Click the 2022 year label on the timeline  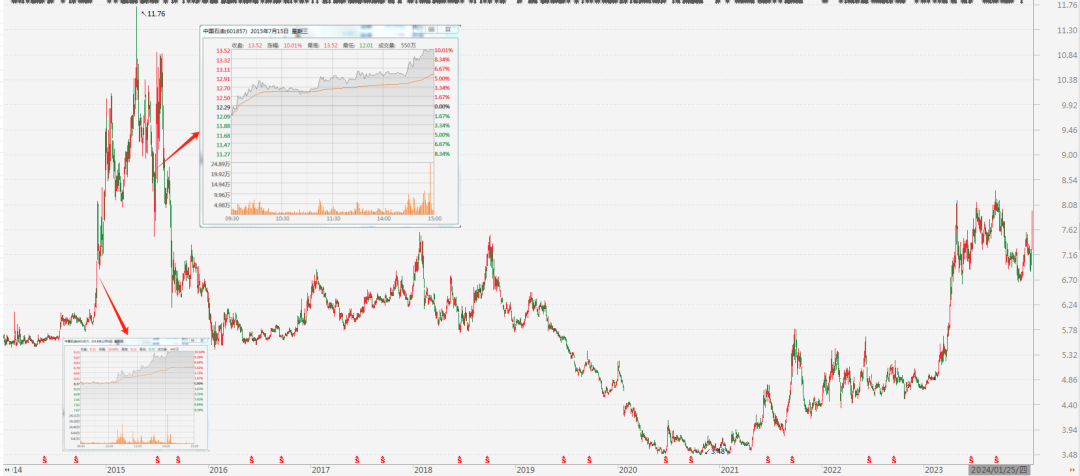click(833, 470)
